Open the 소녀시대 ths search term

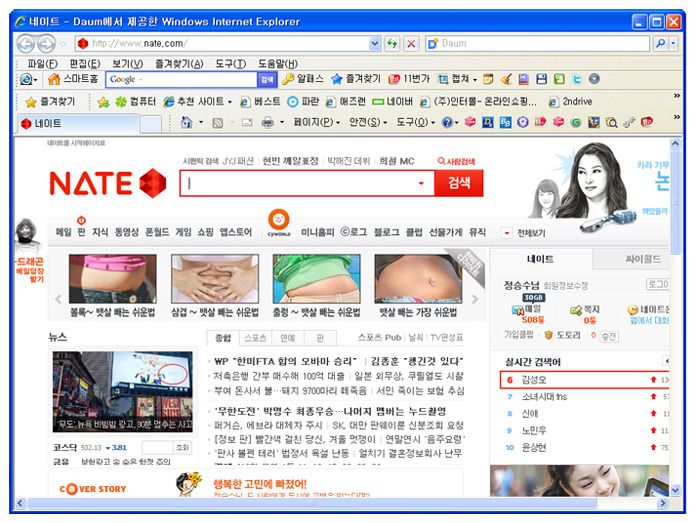tap(544, 397)
